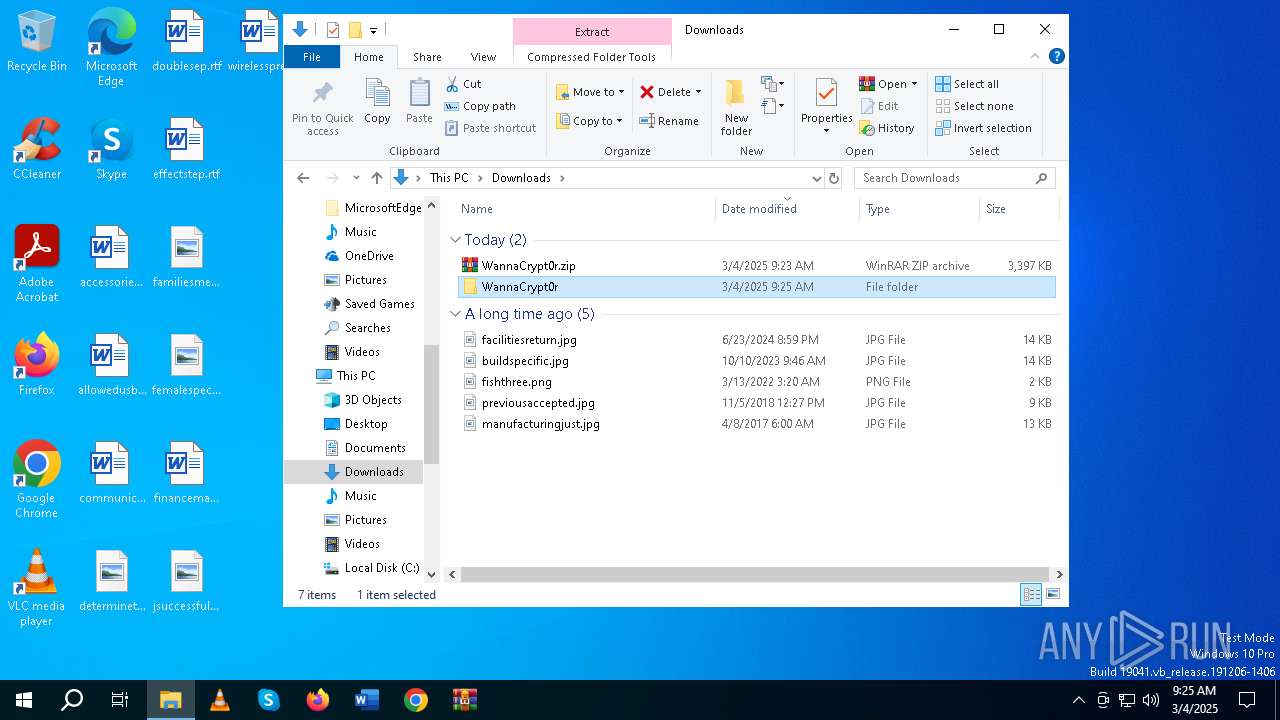The width and height of the screenshot is (1280, 720).
Task: Click History in Open group
Action: [887, 128]
